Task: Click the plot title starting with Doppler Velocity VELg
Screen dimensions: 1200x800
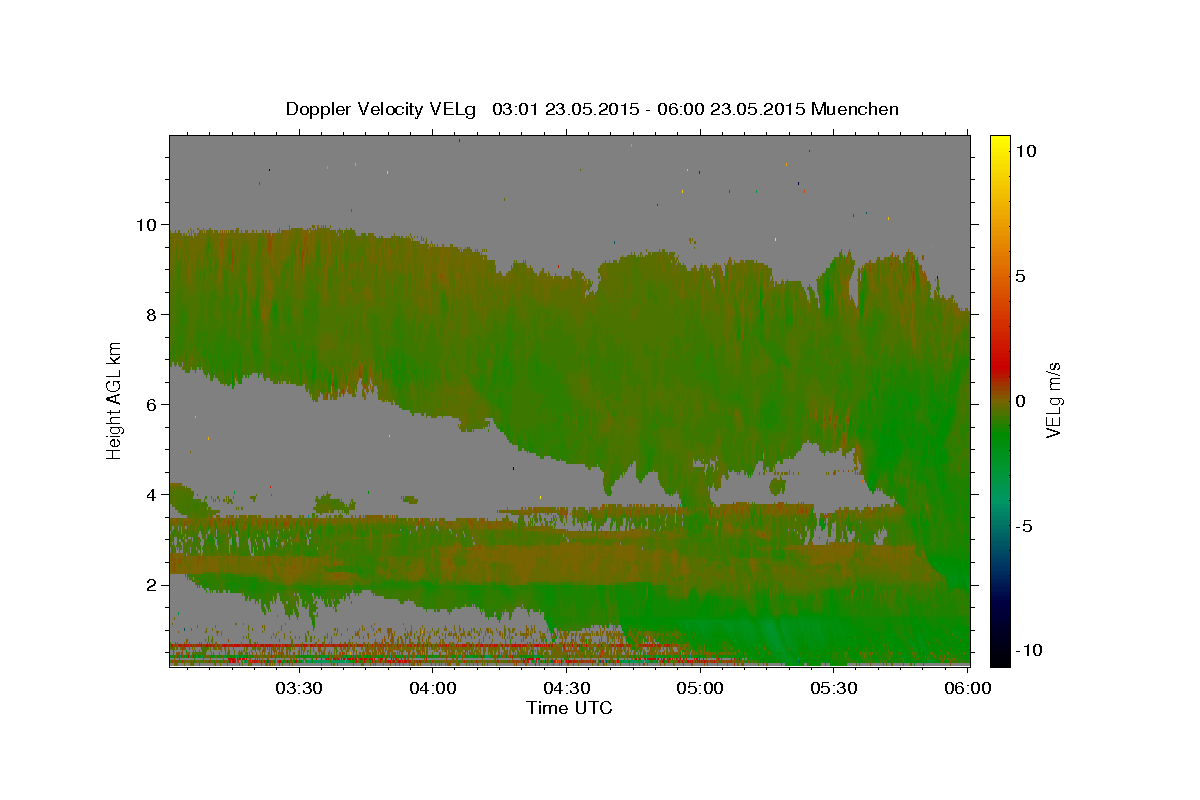Action: (x=592, y=109)
